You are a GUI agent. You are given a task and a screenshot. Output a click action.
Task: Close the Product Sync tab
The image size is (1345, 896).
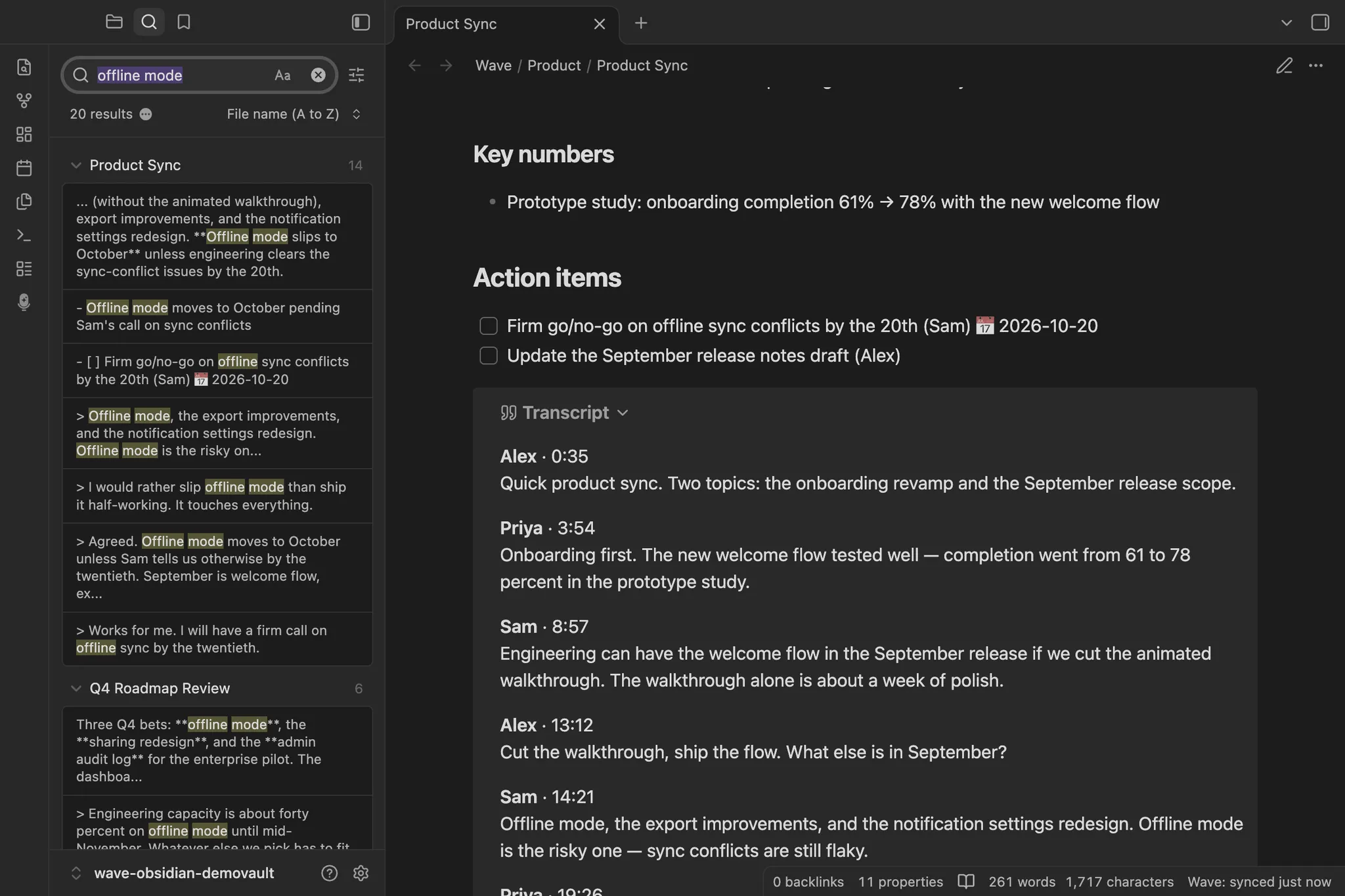click(x=600, y=24)
